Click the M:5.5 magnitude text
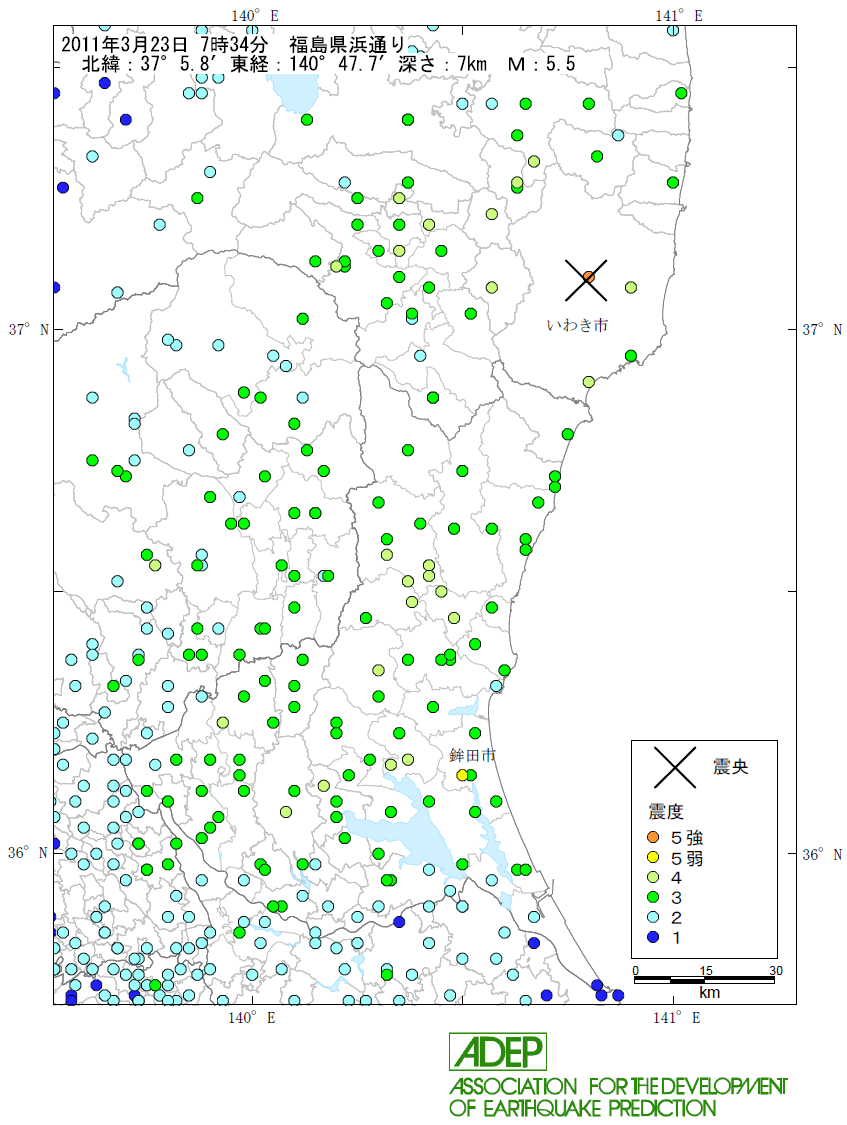Image resolution: width=847 pixels, height=1125 pixels. 541,64
